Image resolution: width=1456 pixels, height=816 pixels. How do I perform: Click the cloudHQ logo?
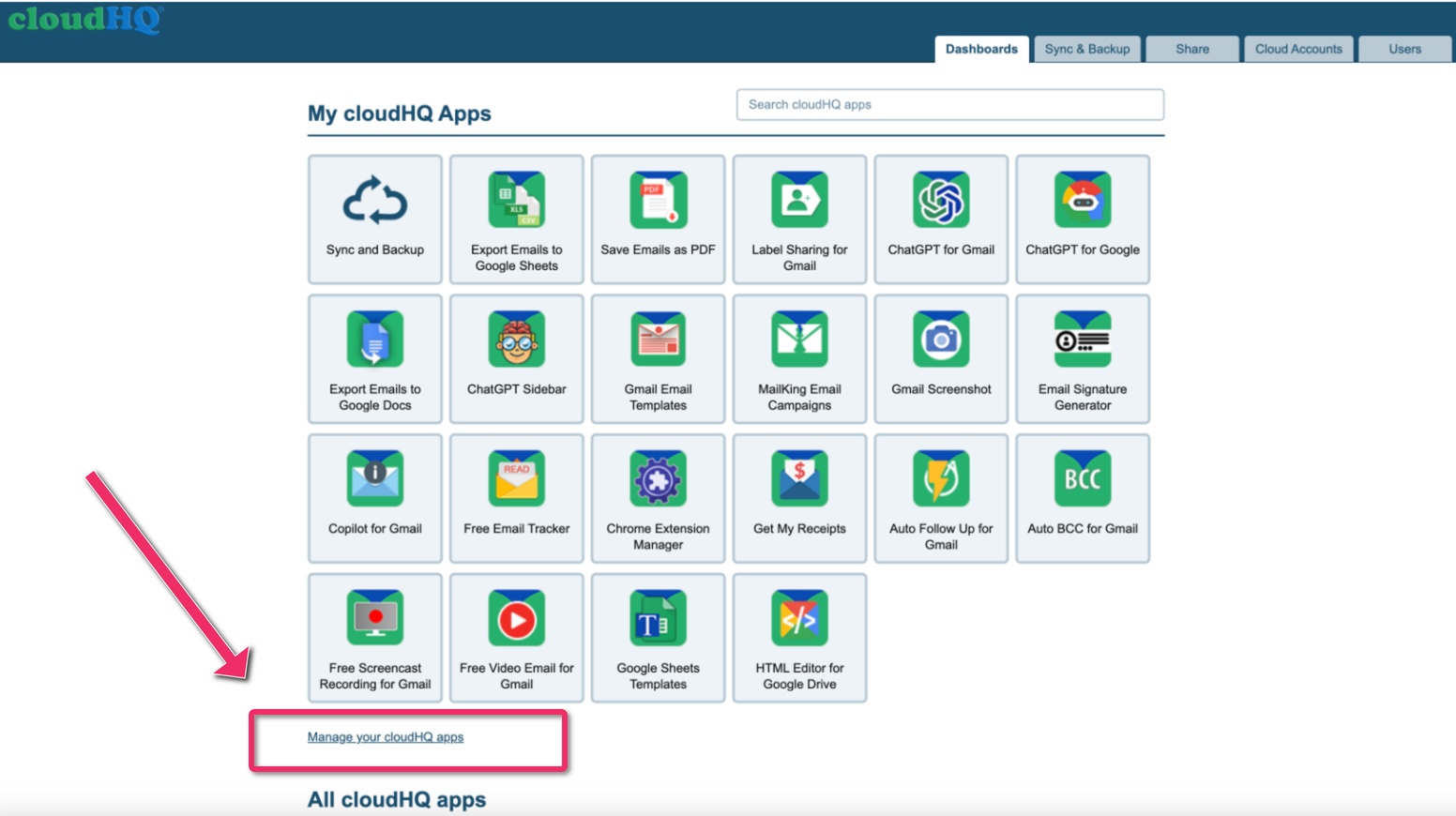pos(85,19)
